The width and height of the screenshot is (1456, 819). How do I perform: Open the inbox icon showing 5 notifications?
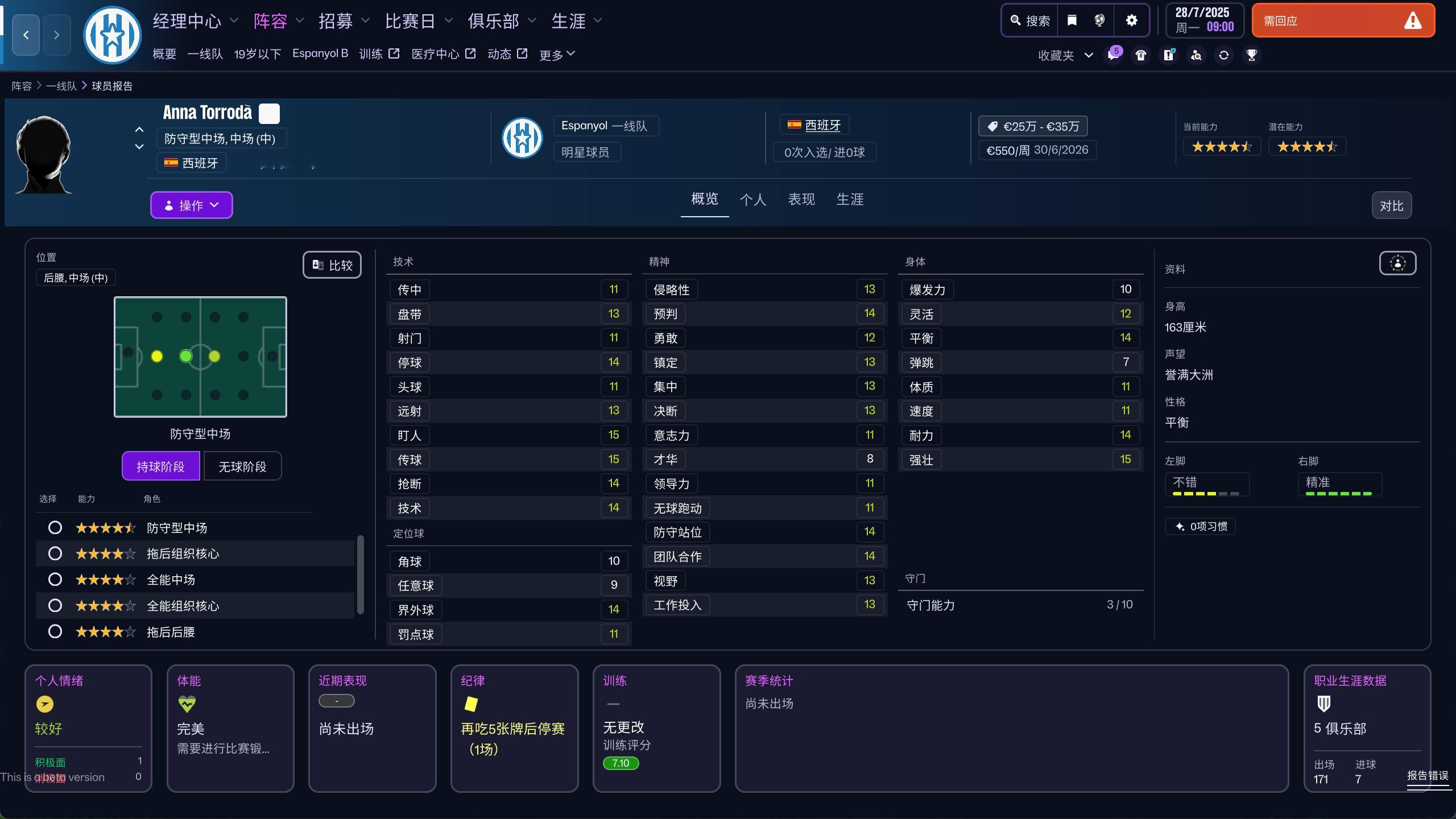[x=1112, y=55]
